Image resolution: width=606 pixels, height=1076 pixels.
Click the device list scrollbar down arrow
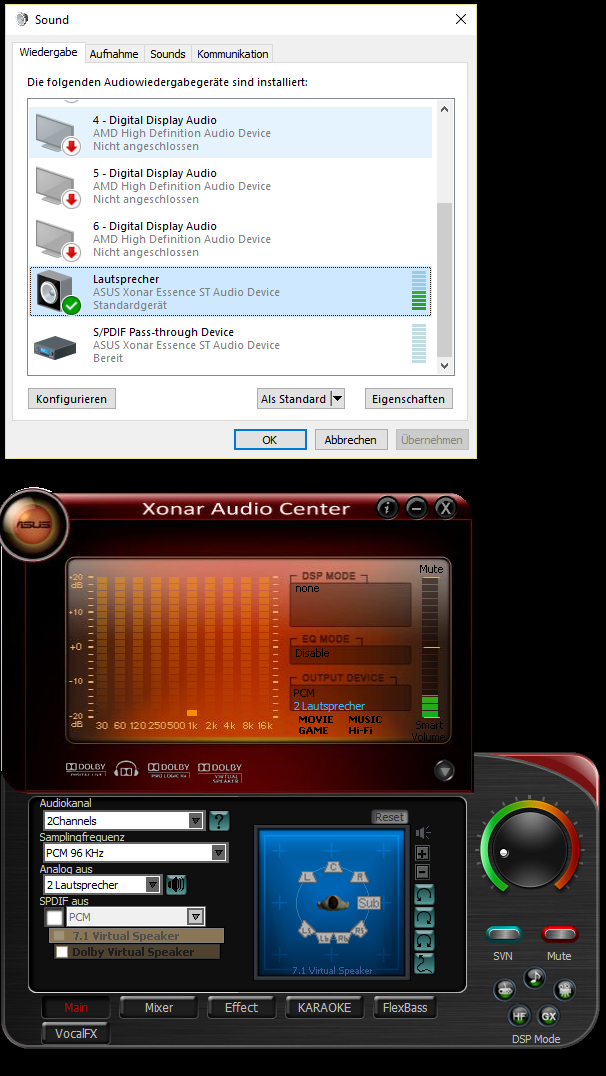pos(444,366)
